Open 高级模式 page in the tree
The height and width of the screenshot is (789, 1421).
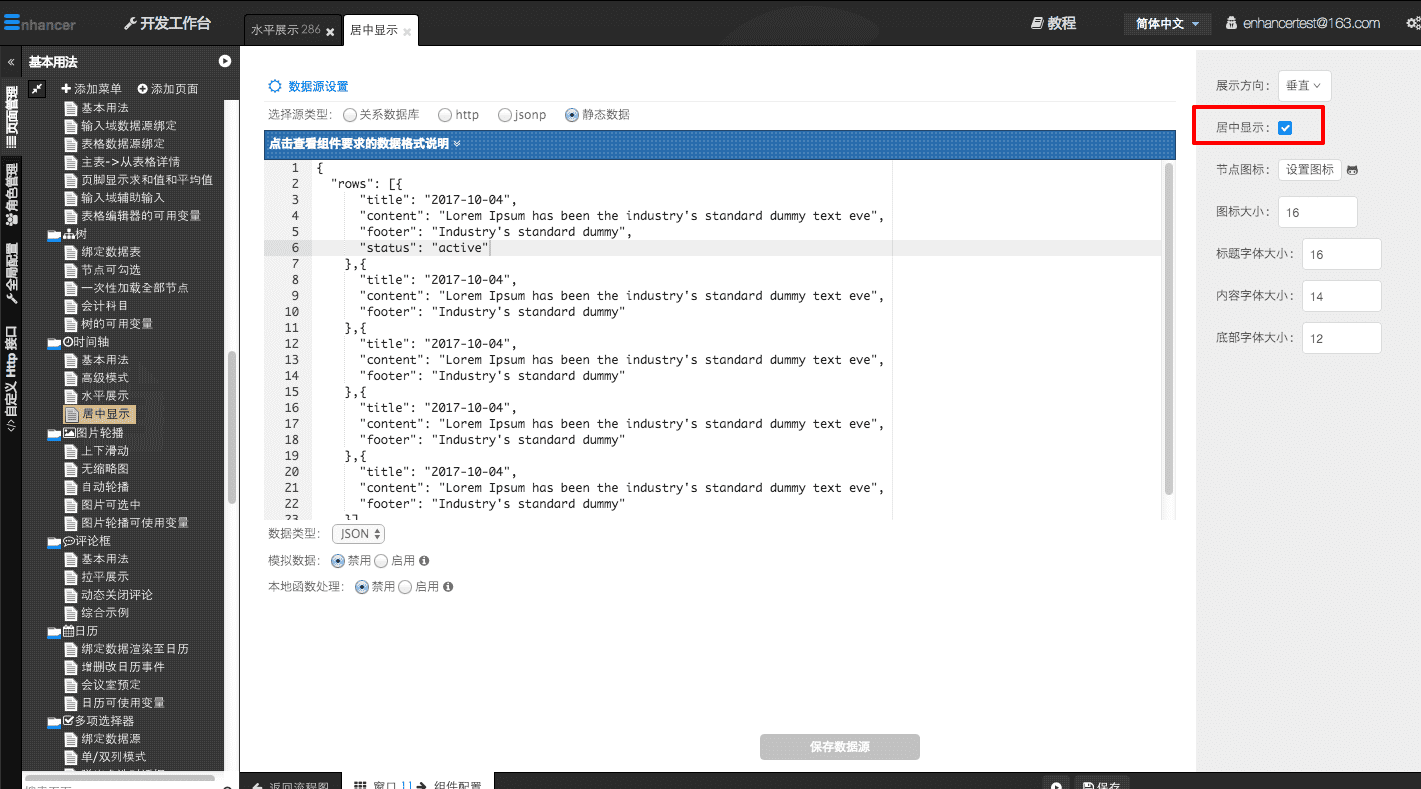click(x=105, y=378)
